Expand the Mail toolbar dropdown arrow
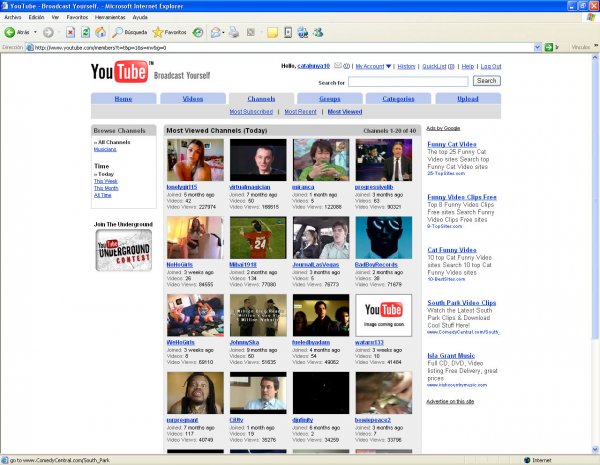 click(x=223, y=33)
